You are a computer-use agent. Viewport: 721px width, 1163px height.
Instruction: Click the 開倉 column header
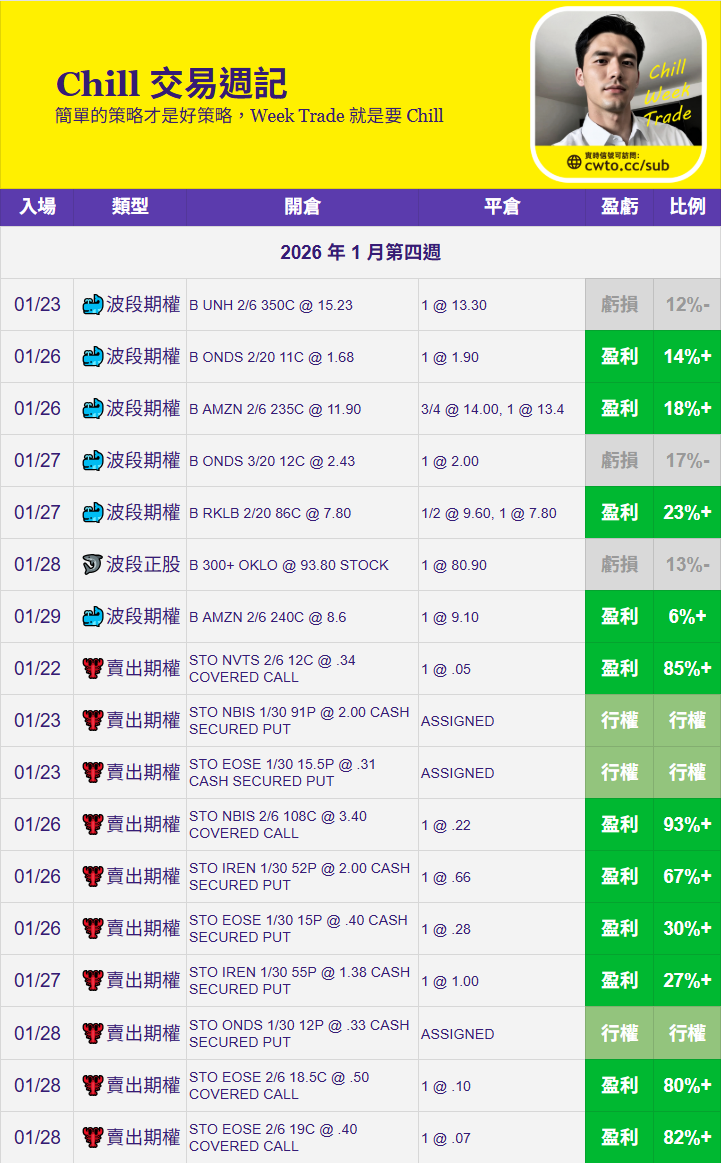pyautogui.click(x=302, y=207)
